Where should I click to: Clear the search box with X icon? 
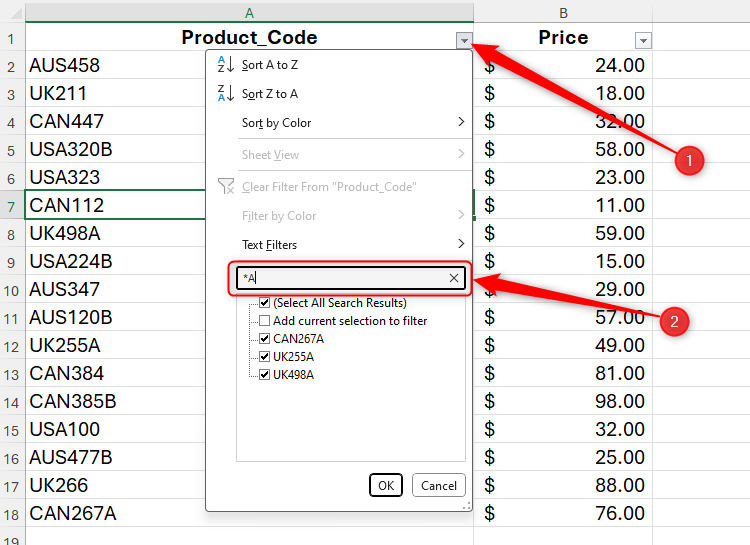tap(453, 279)
